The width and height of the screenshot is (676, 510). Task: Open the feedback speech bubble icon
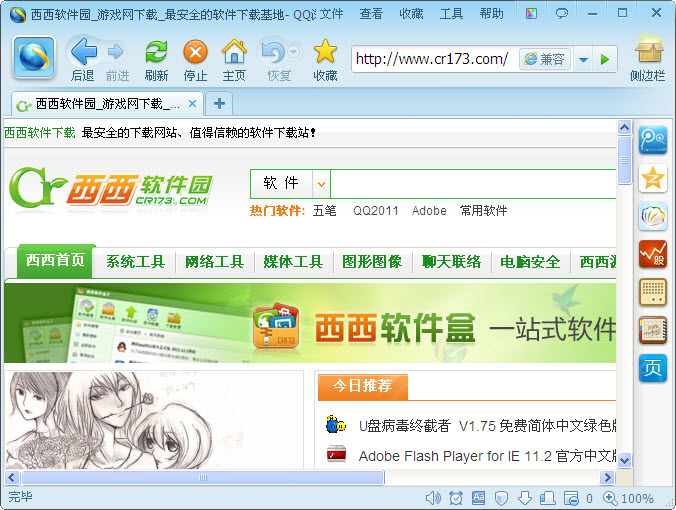561,13
